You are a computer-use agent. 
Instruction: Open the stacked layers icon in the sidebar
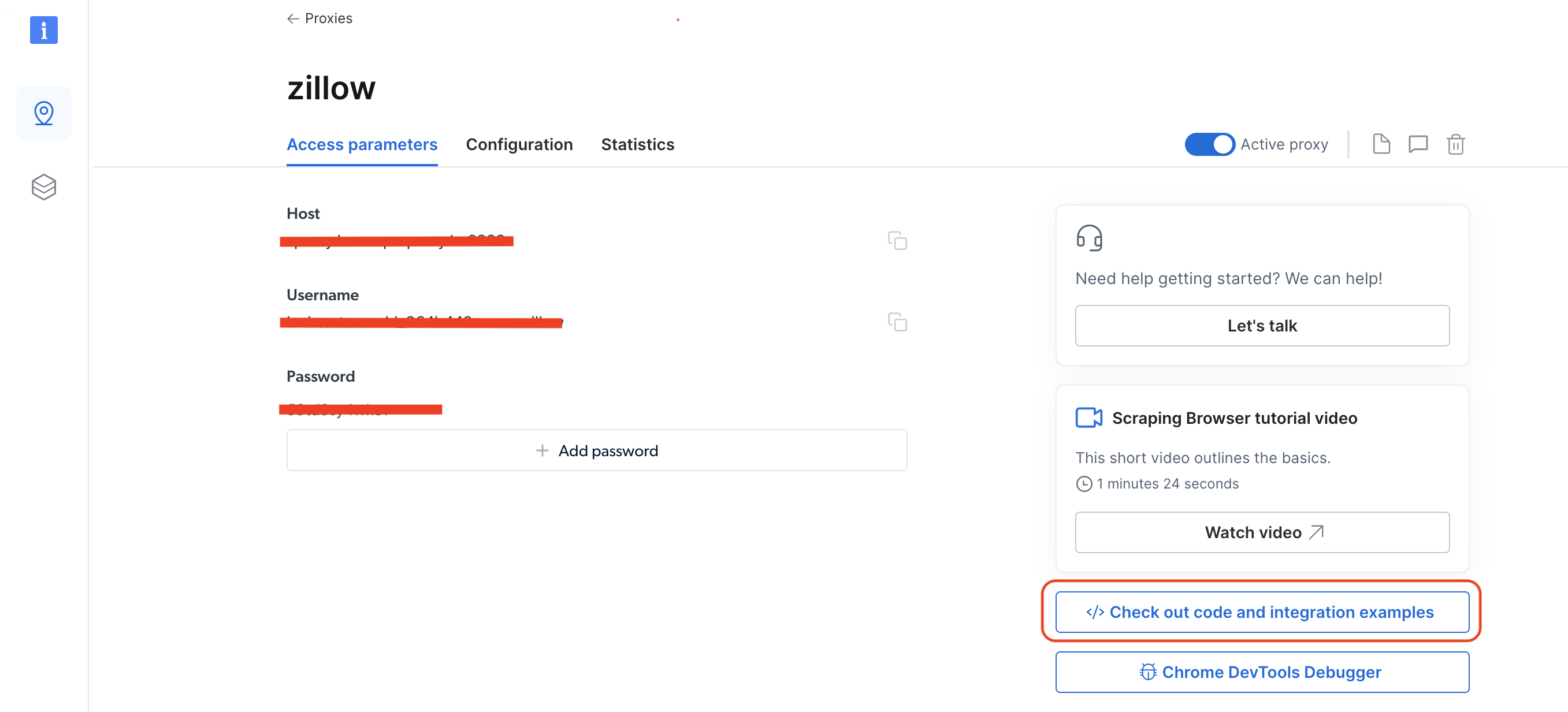coord(43,187)
